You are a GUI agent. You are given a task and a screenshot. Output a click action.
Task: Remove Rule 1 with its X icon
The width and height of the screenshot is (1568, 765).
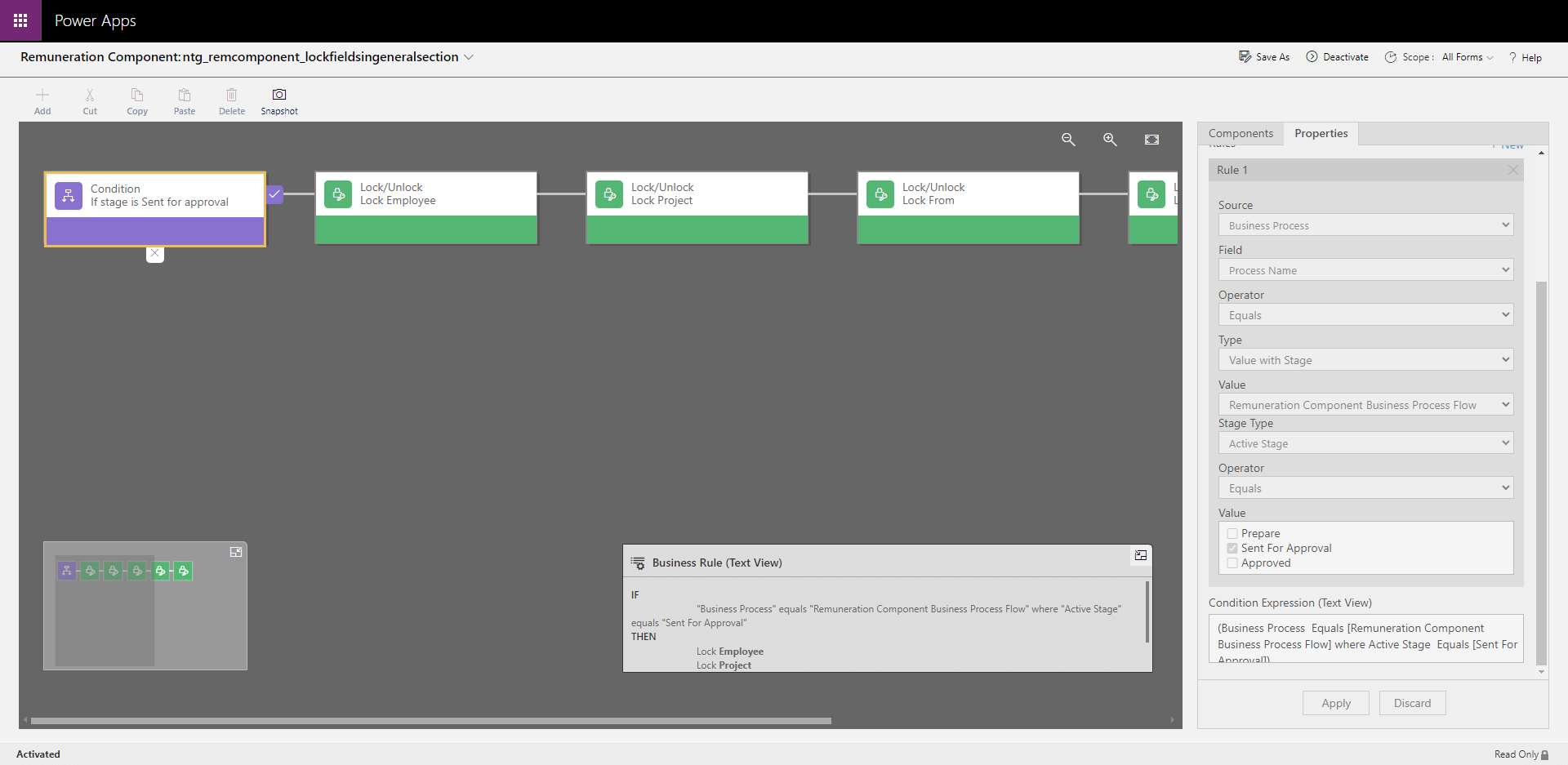point(1512,170)
